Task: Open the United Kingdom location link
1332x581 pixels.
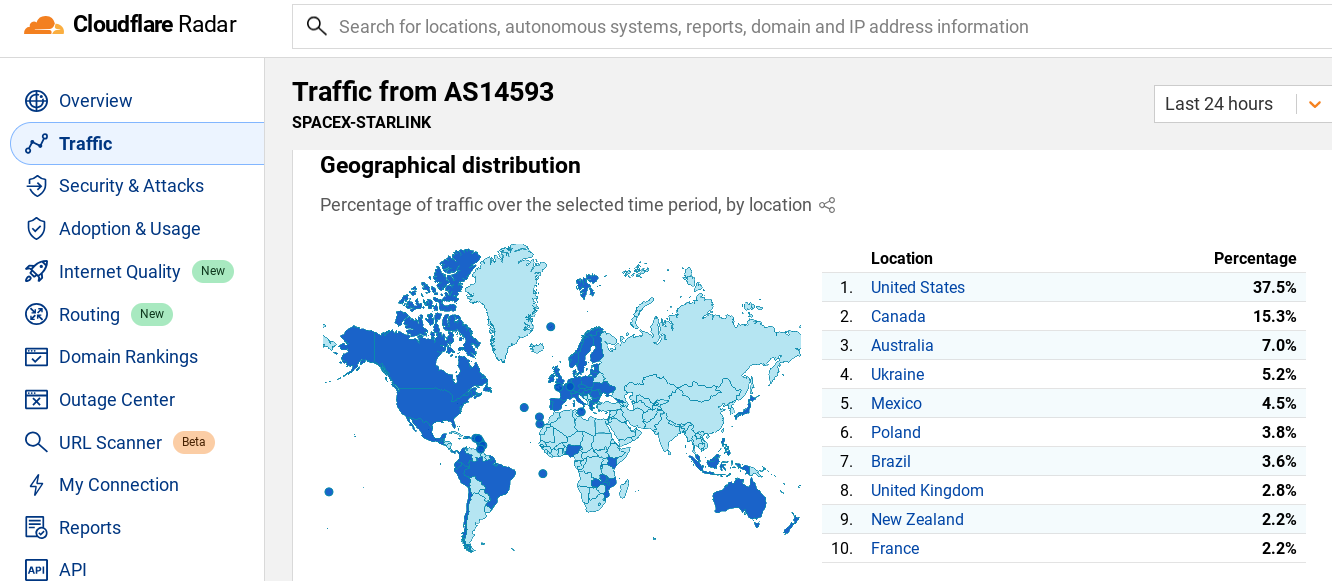Action: pyautogui.click(x=927, y=491)
